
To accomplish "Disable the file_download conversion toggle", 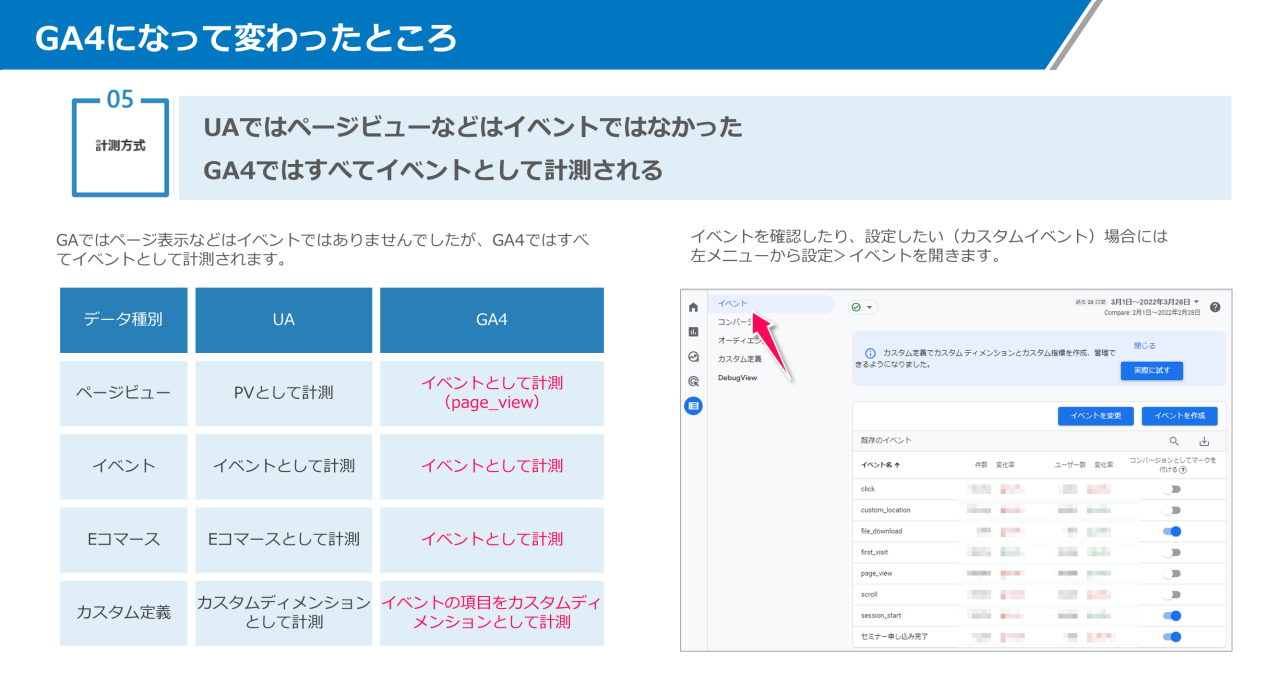I will click(x=1173, y=531).
